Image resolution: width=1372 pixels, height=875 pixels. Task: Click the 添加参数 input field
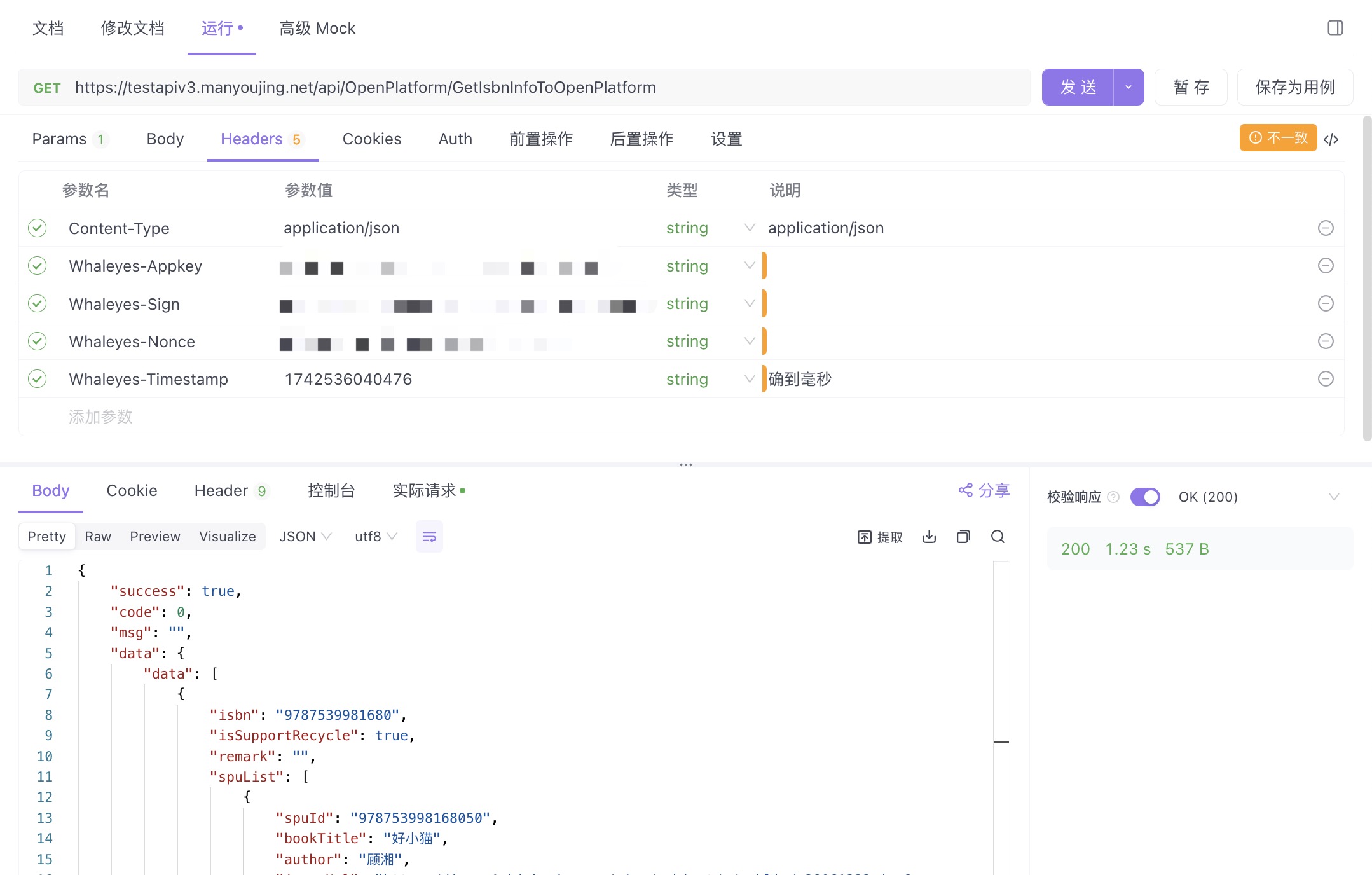coord(100,417)
